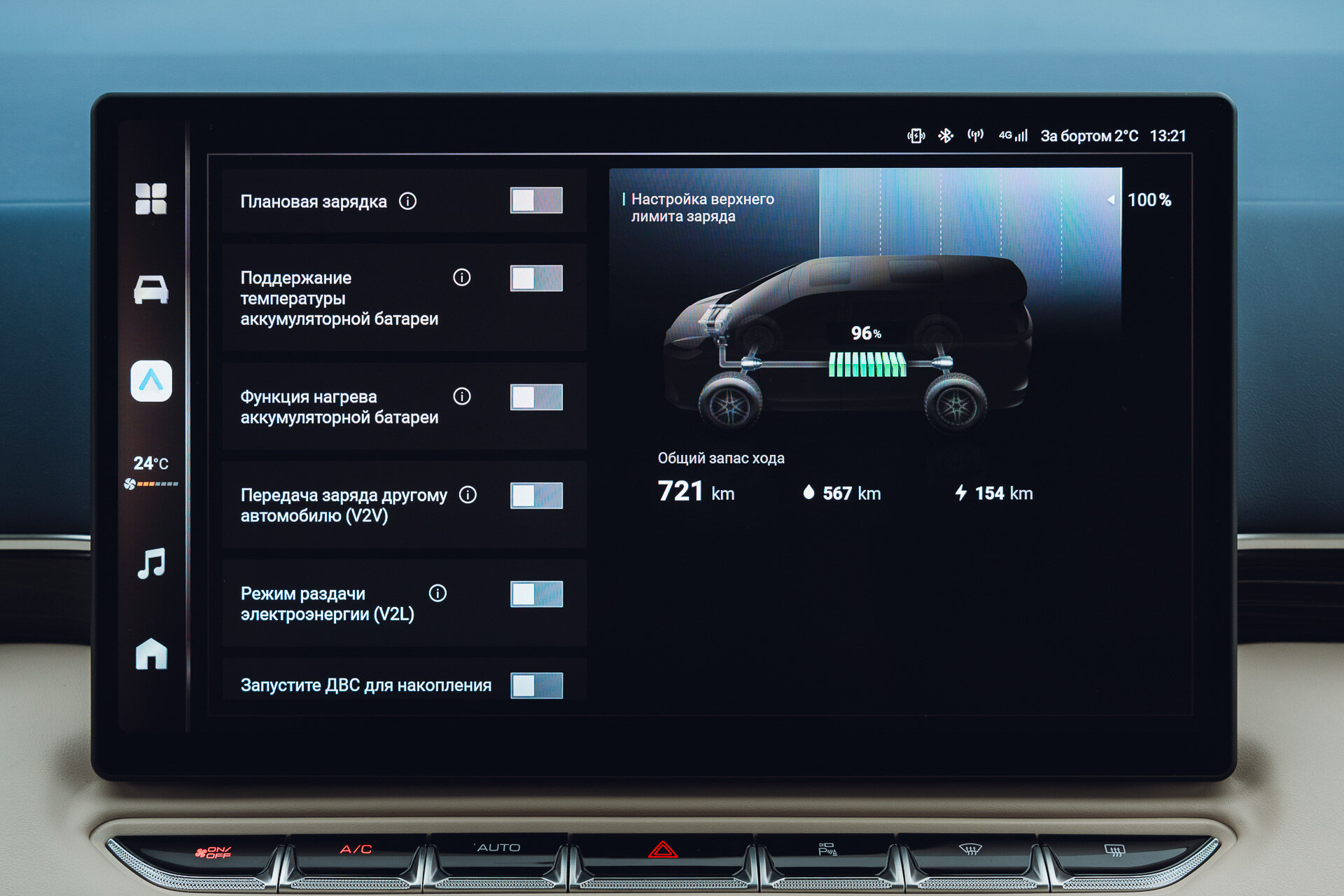Enable battery temperature maintenance switch
Viewport: 1344px width, 896px height.
tap(536, 279)
